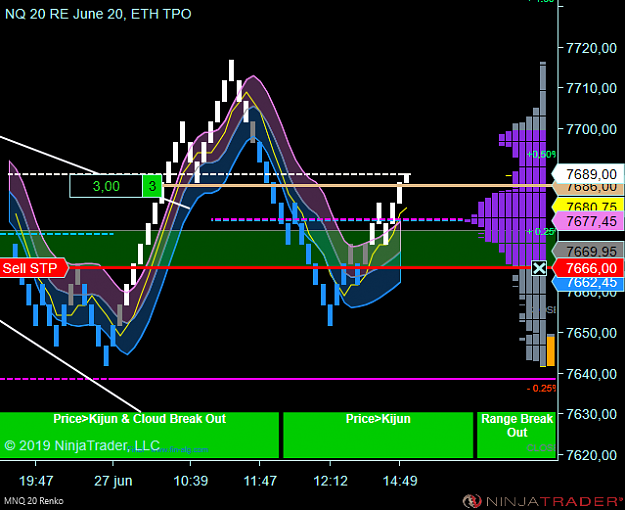The image size is (625, 510).
Task: Click the 27 jun date axis label
Action: click(x=113, y=480)
